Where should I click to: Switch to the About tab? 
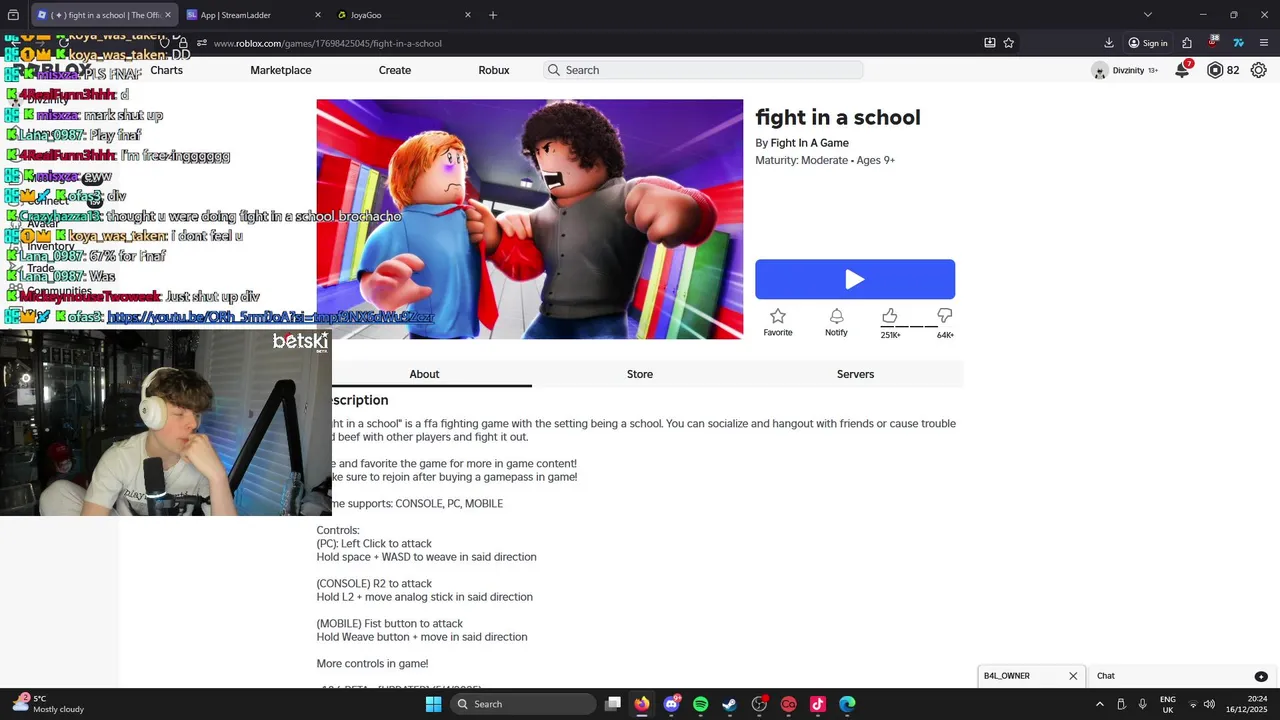click(424, 374)
